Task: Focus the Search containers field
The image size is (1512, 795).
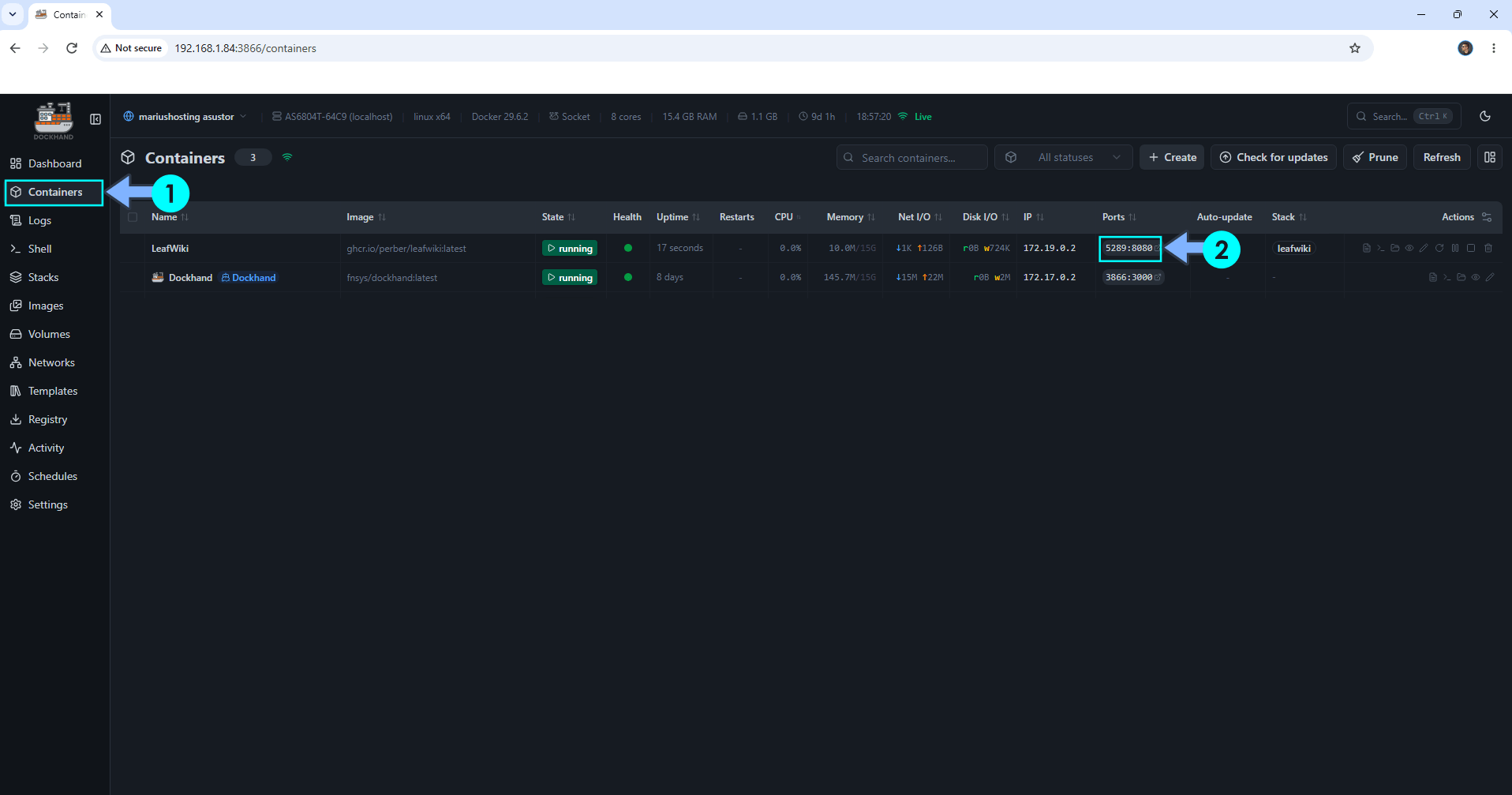Action: click(911, 157)
